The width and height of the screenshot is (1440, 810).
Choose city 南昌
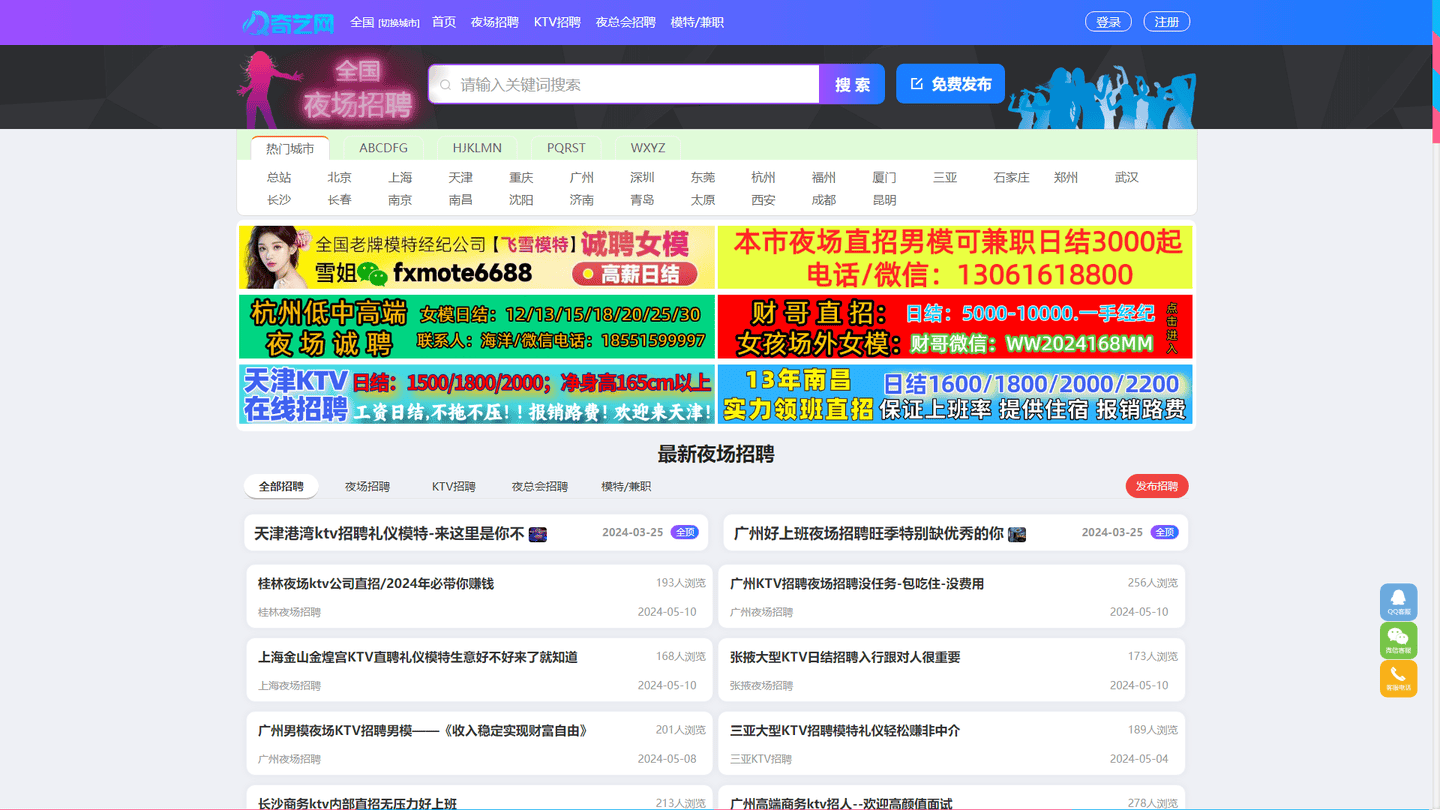tap(461, 200)
